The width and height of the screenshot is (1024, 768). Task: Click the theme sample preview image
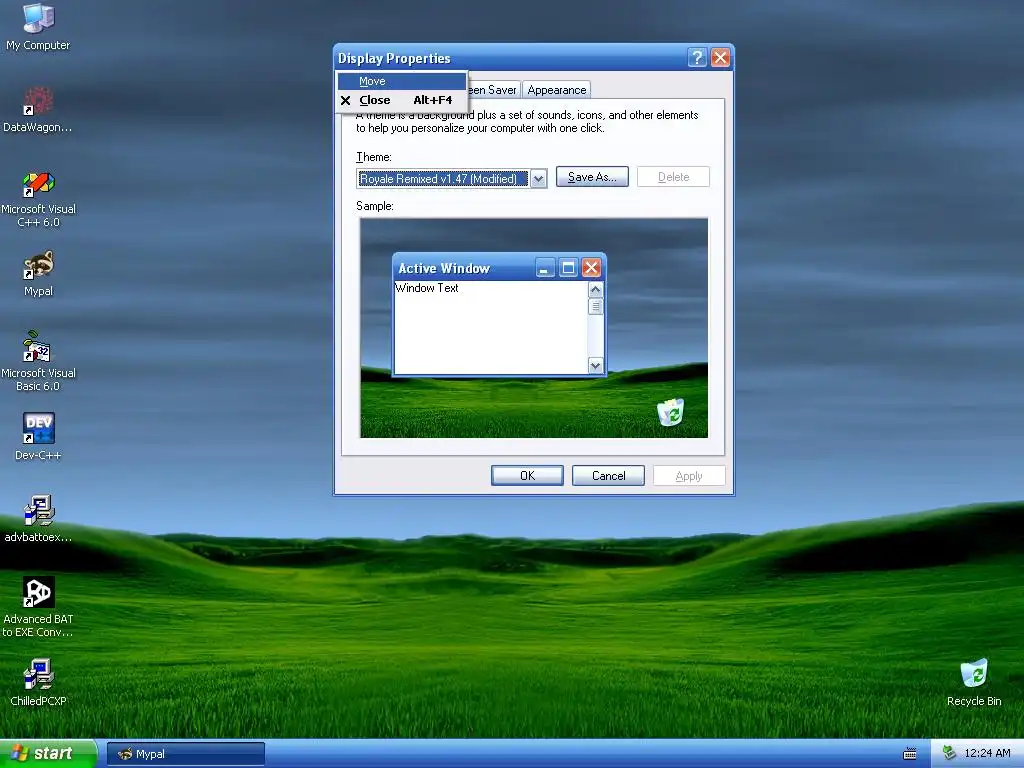click(x=534, y=328)
